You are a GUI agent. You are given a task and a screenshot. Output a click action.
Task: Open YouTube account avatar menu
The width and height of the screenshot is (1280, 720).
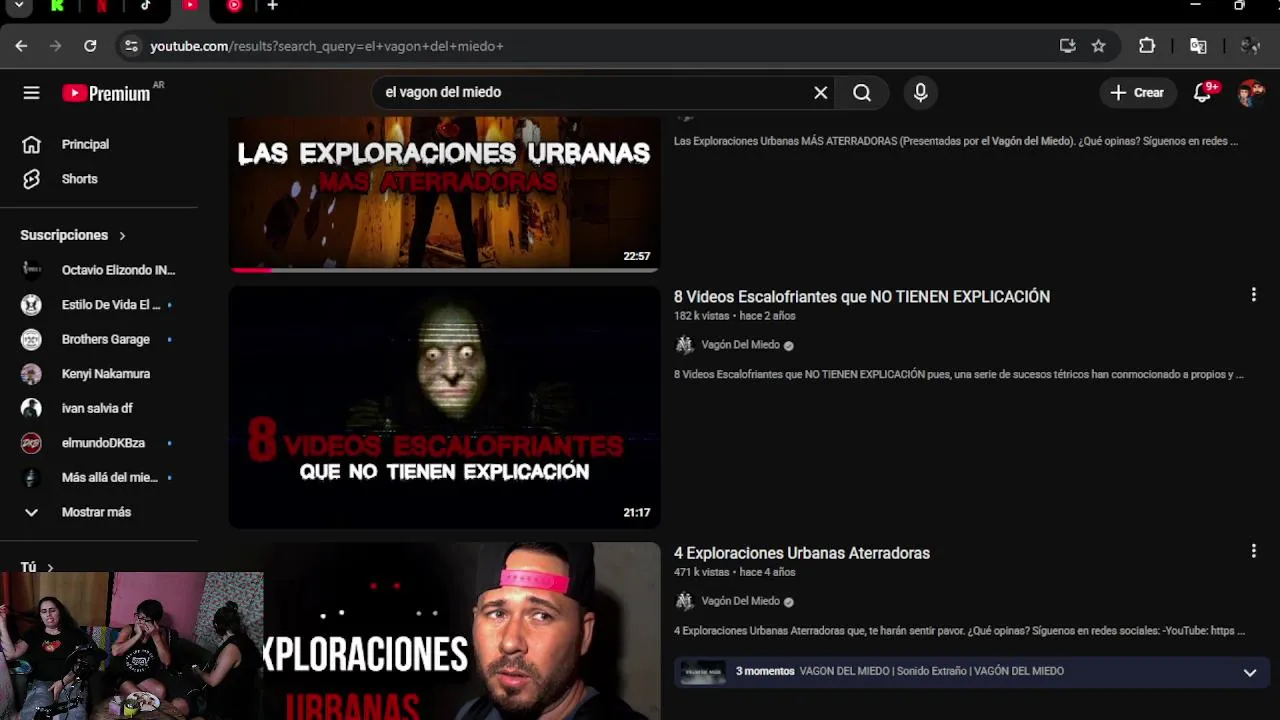pyautogui.click(x=1250, y=93)
